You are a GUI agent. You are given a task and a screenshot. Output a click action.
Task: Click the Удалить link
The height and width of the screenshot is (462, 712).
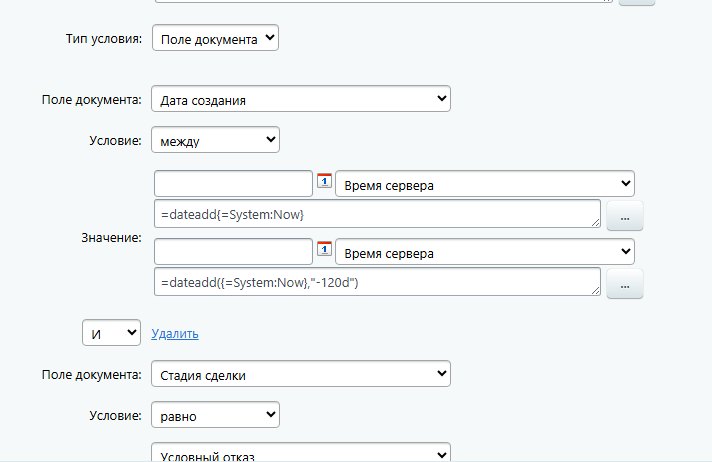175,333
